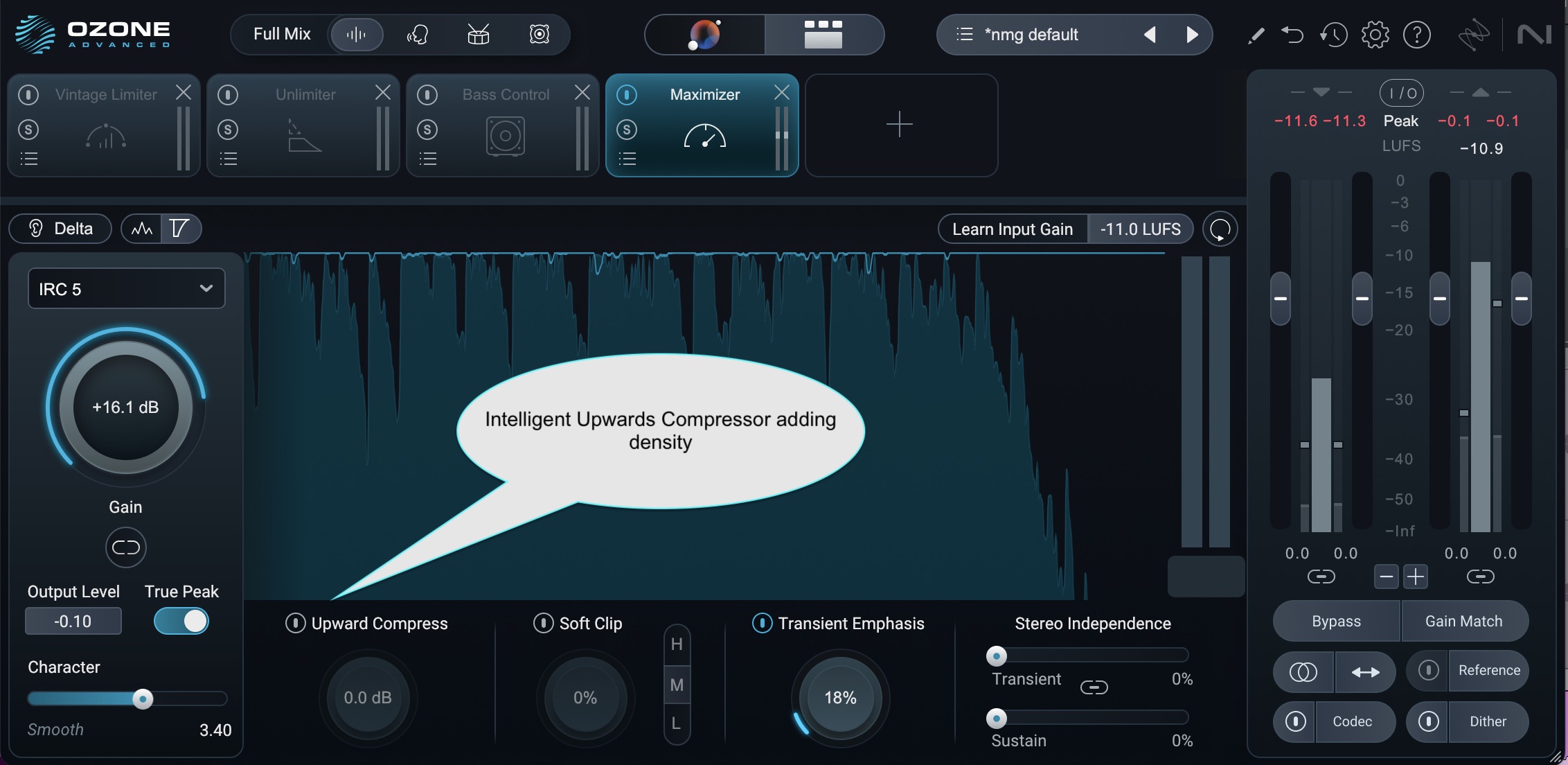Enable the Reference power button

(x=1428, y=670)
